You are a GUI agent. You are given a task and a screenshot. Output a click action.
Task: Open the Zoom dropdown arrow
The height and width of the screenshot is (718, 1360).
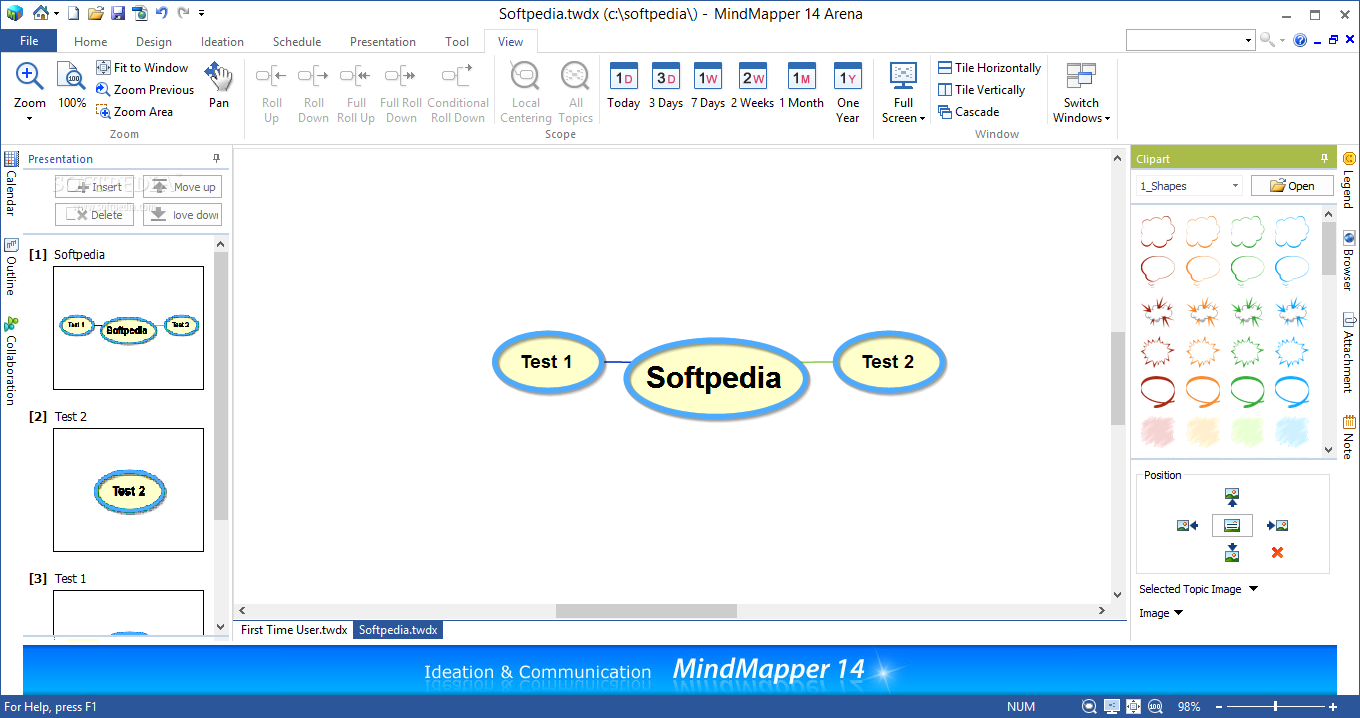pos(29,119)
